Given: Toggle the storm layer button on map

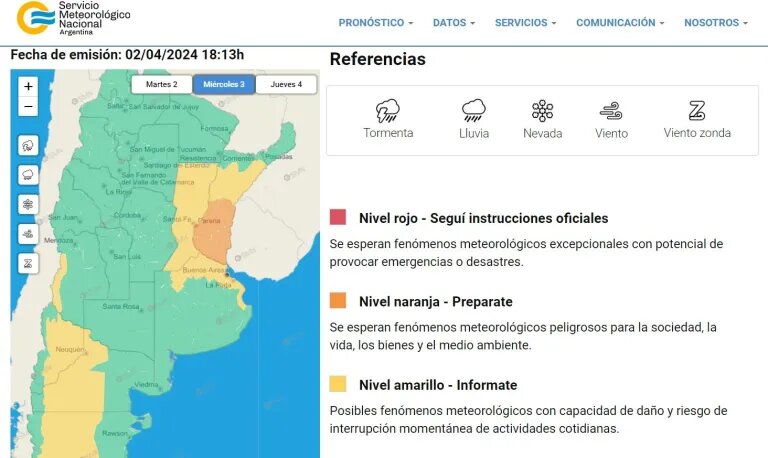Looking at the screenshot, I should [x=28, y=145].
